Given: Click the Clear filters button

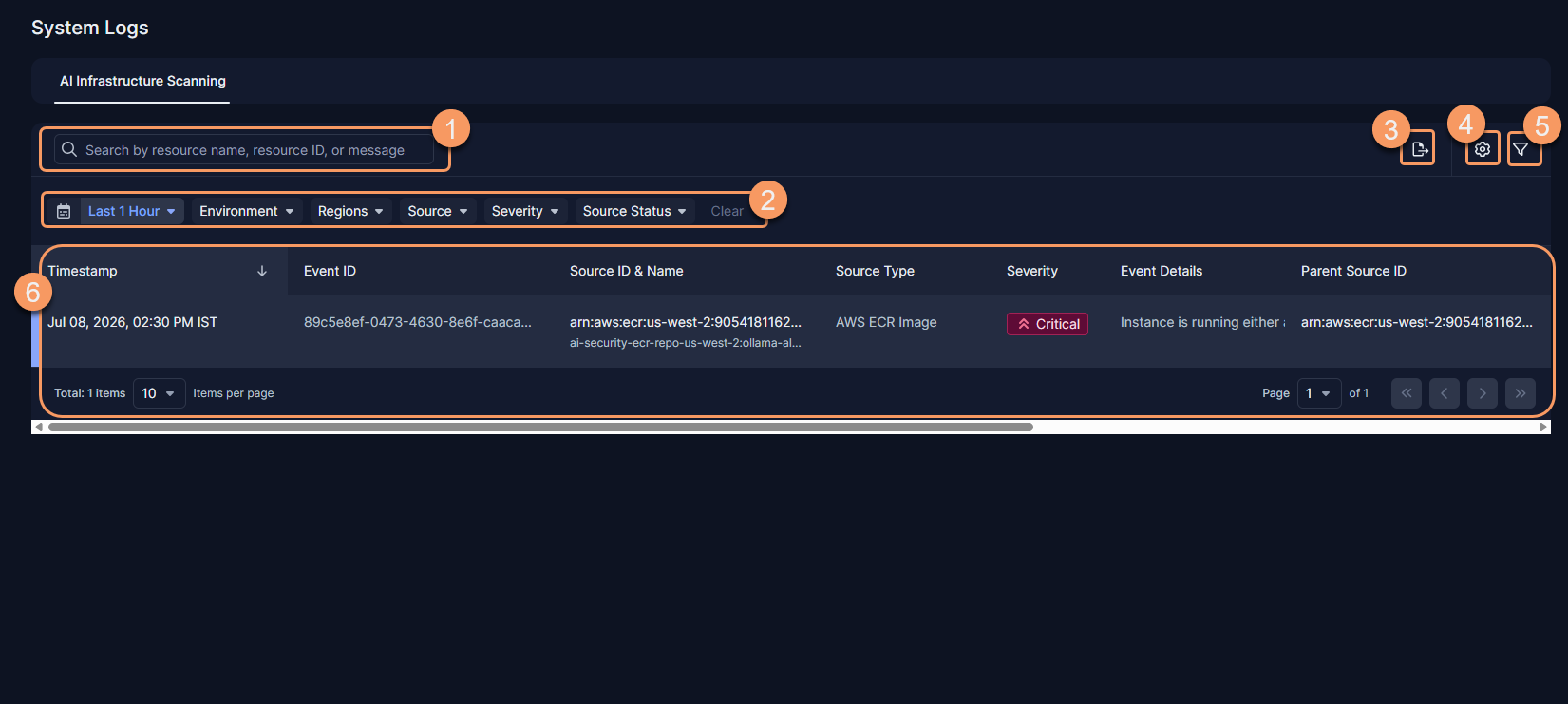Looking at the screenshot, I should 727,211.
